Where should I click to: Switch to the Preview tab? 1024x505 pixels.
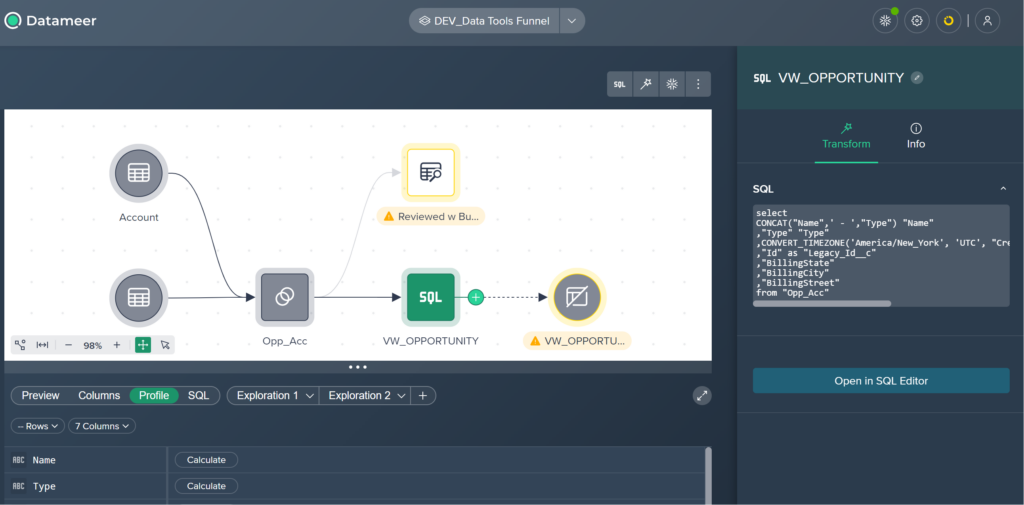[40, 395]
